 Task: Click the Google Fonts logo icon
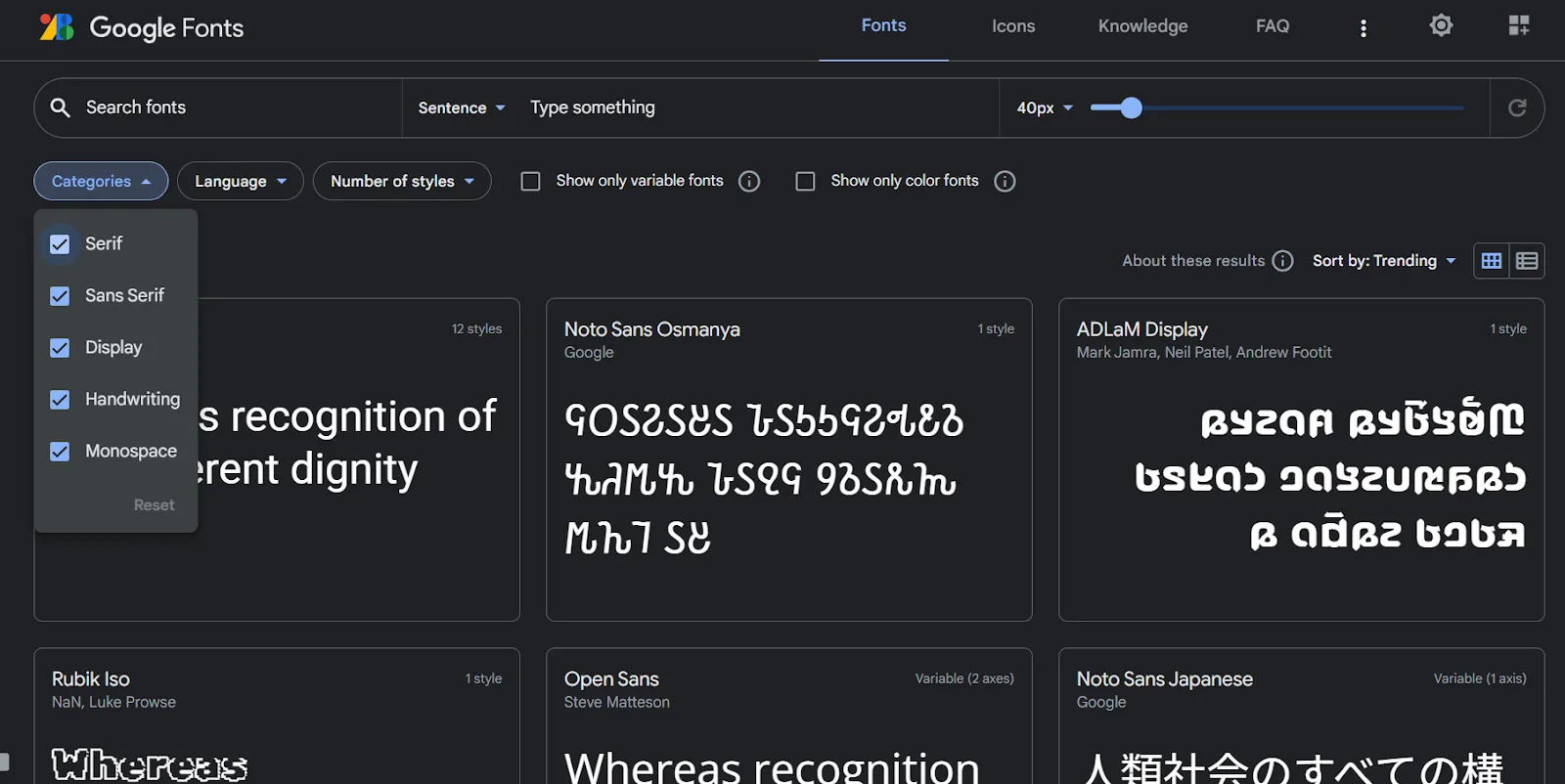pos(57,27)
